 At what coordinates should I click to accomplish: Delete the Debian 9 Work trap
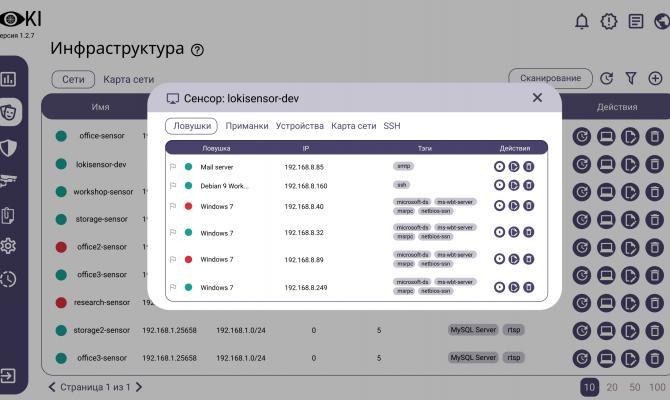click(x=529, y=185)
